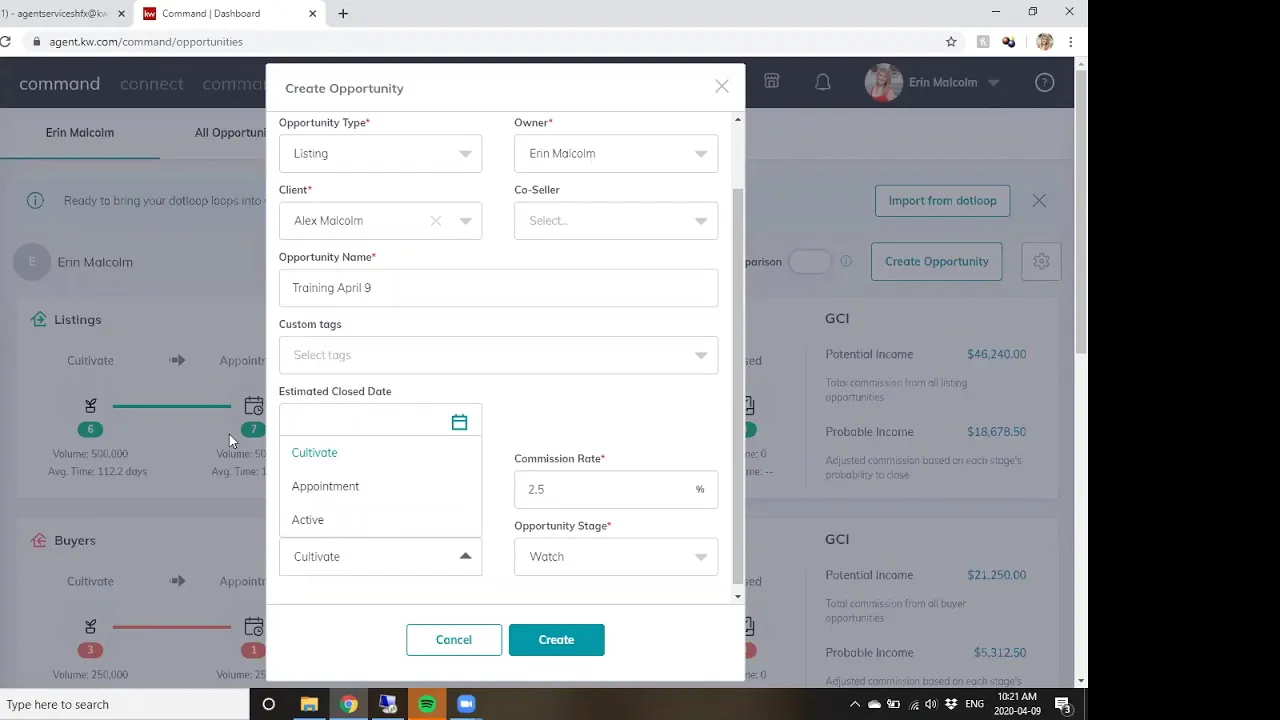Open the calendar picker for Estimated Closed Date

click(459, 422)
